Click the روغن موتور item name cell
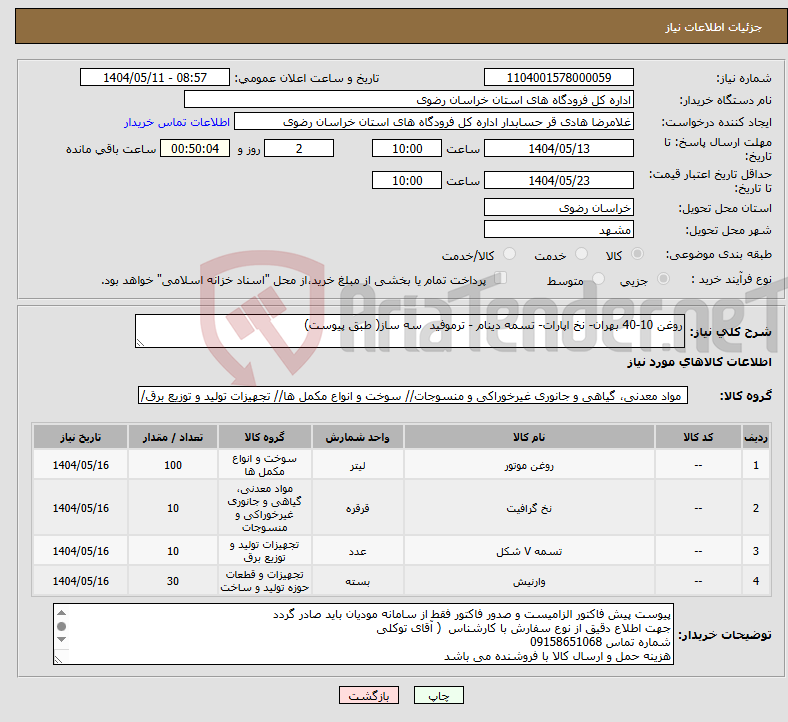 pos(529,465)
